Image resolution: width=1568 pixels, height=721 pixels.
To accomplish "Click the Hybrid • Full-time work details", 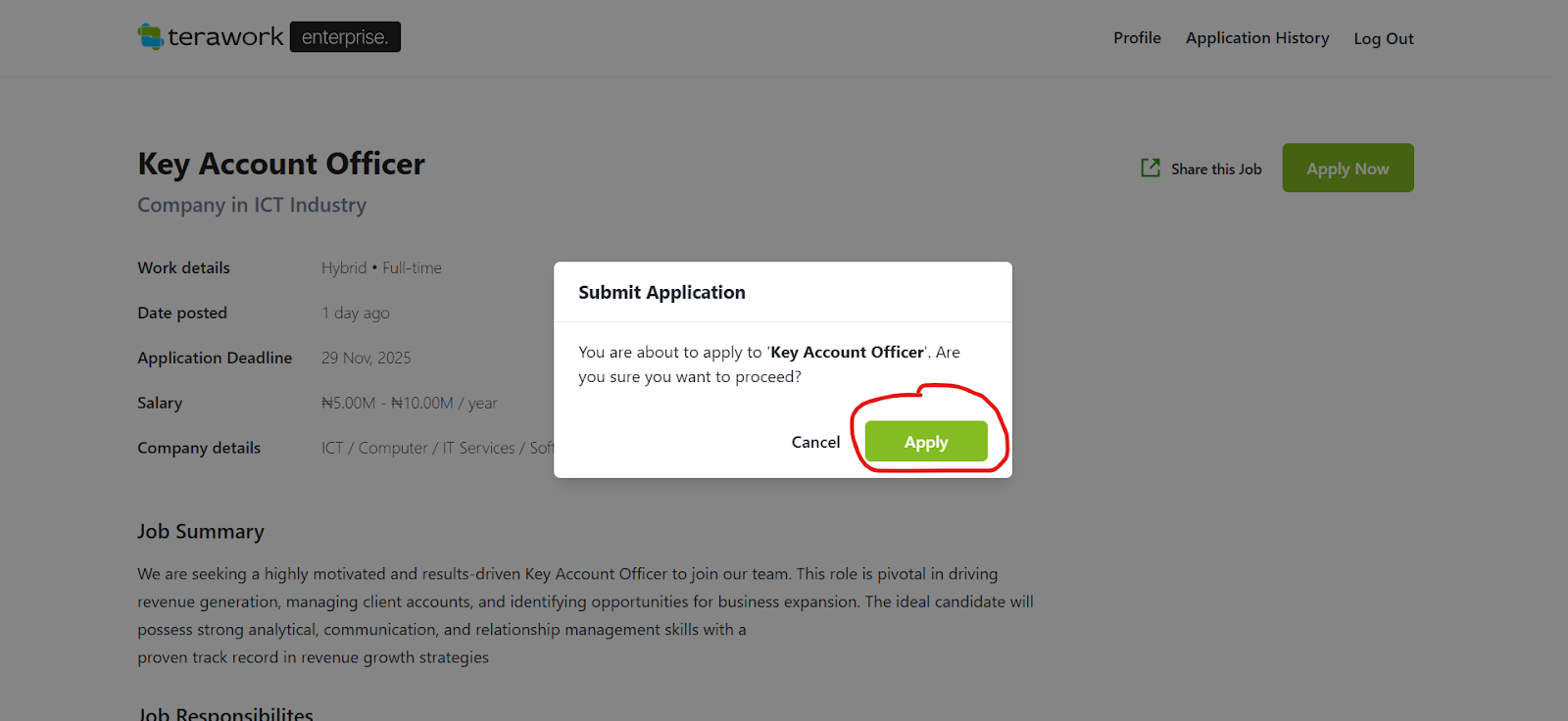I will click(381, 267).
